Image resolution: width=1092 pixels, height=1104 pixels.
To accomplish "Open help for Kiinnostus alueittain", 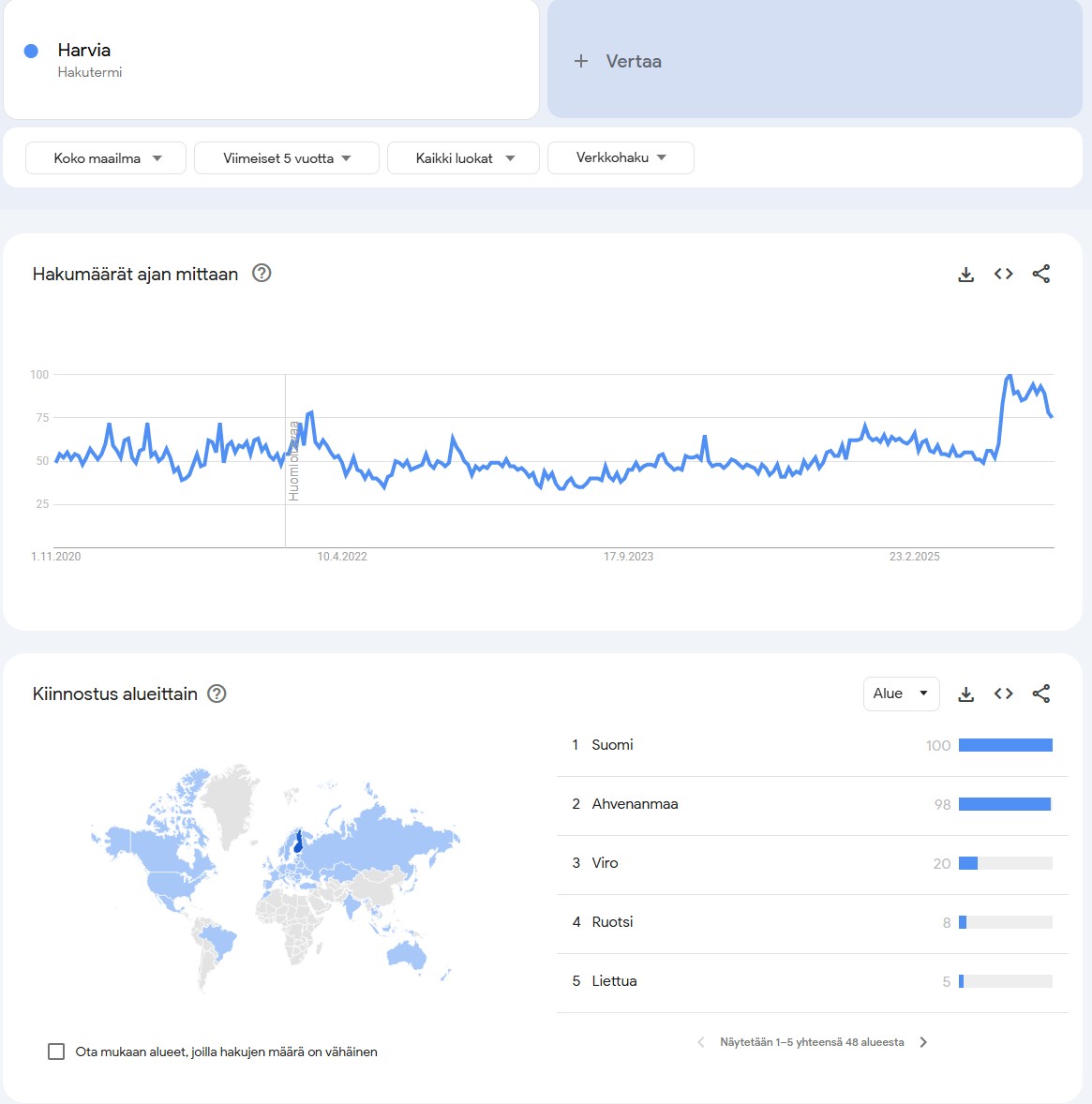I will click(217, 694).
